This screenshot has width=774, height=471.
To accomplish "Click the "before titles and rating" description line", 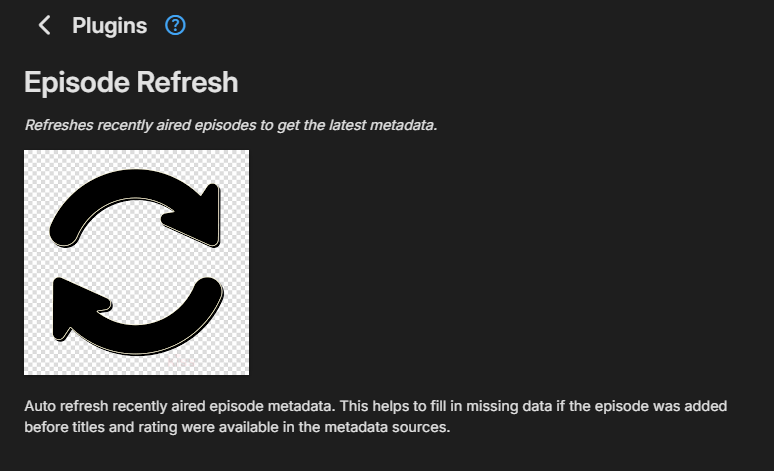I will pos(100,428).
